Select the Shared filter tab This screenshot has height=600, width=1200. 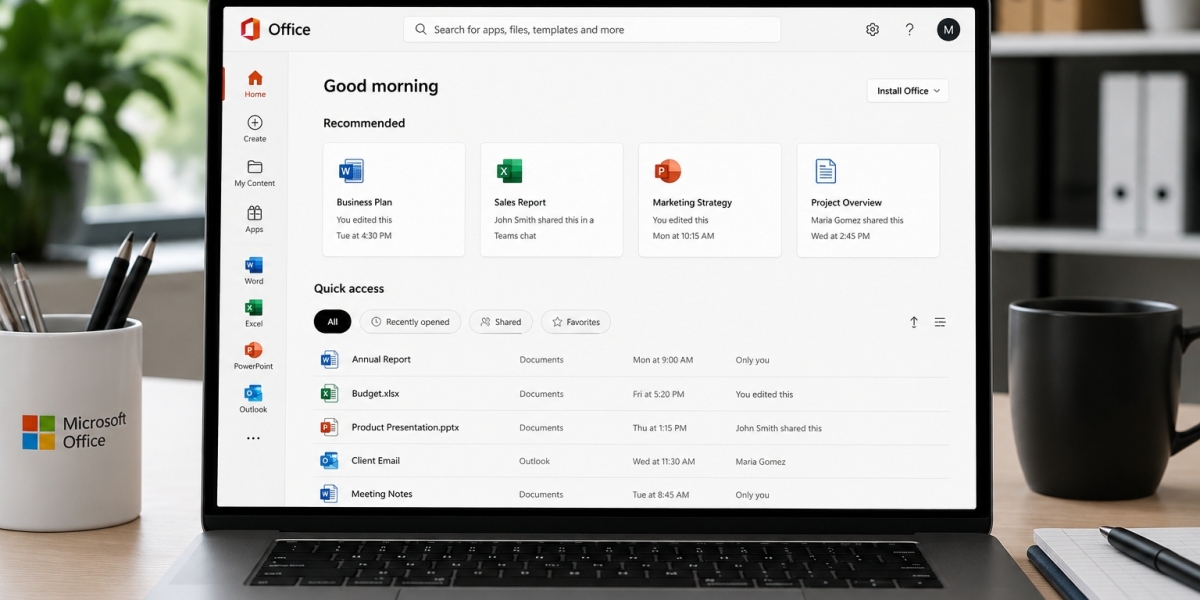[501, 322]
